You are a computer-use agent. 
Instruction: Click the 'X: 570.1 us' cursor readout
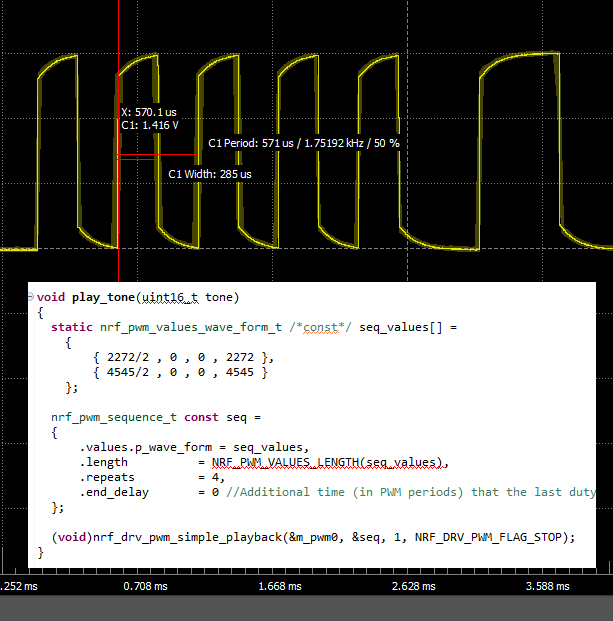point(149,112)
